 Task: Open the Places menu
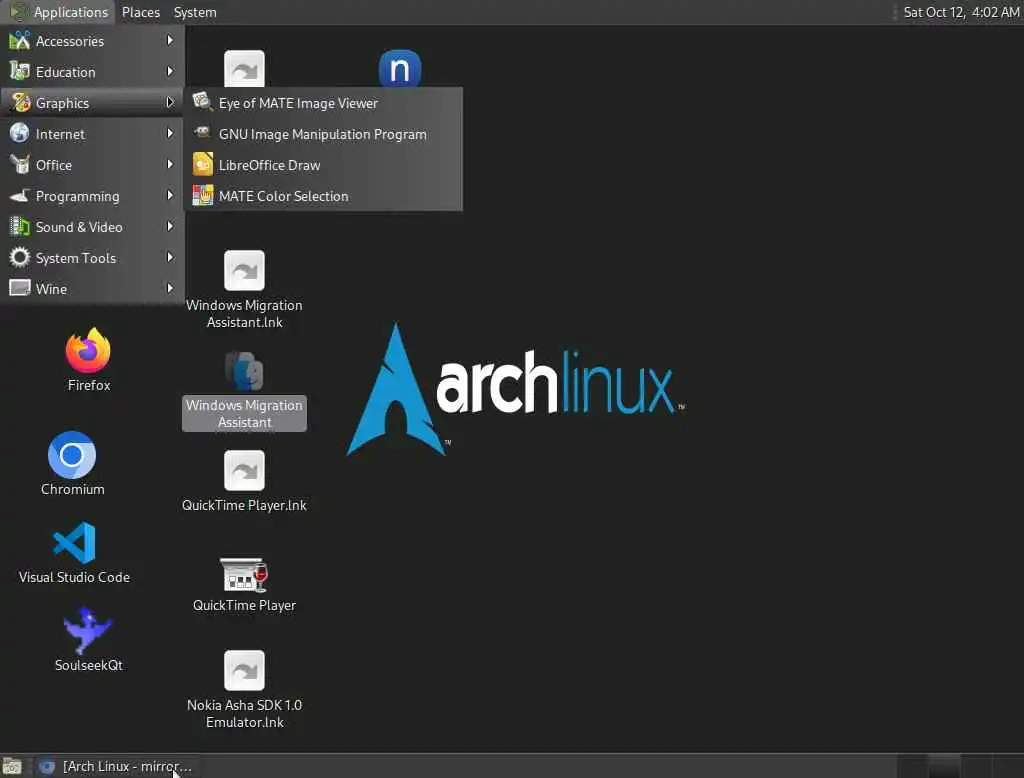pyautogui.click(x=140, y=12)
